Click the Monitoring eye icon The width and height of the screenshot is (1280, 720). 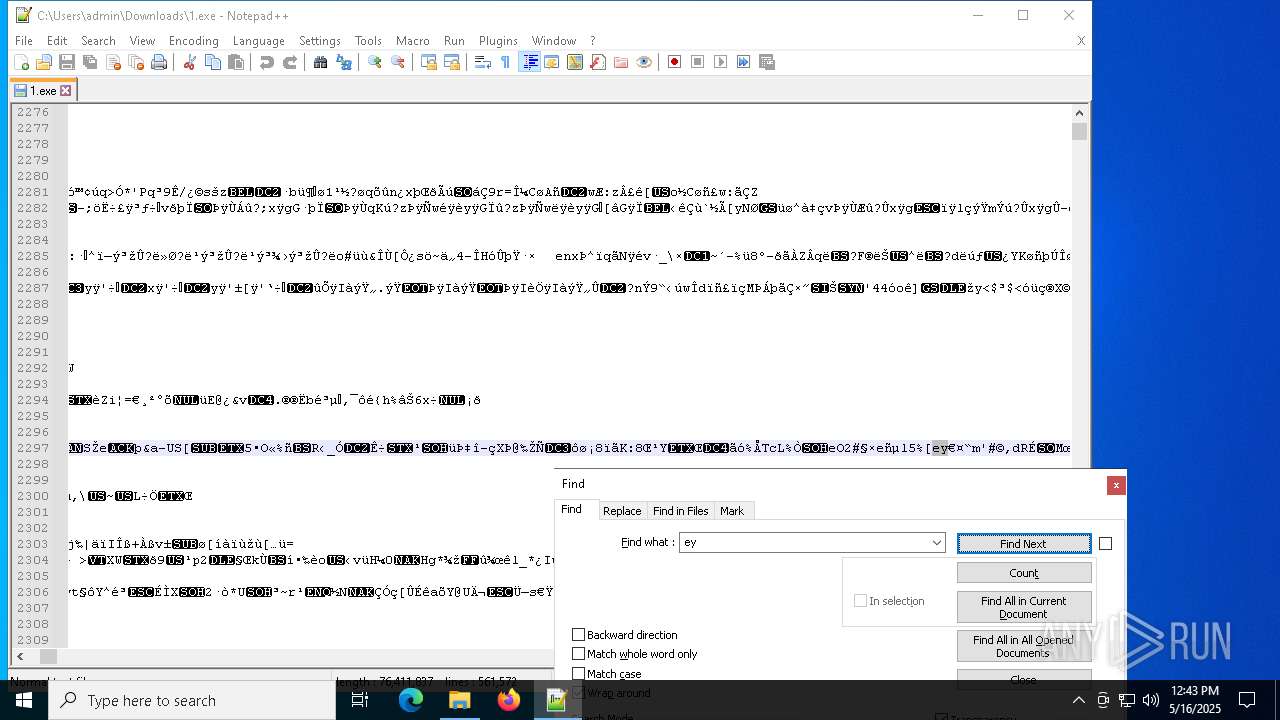pyautogui.click(x=644, y=62)
